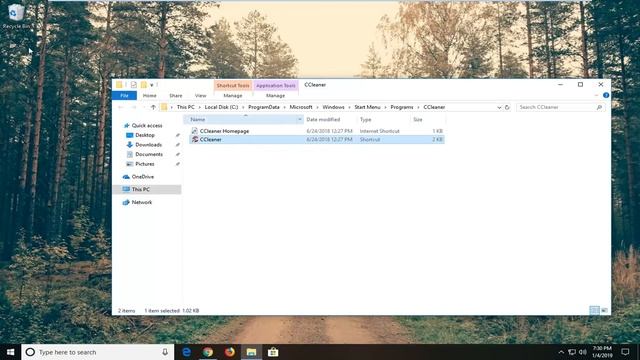Open OneDrive in navigation pane
The height and width of the screenshot is (360, 640).
click(x=142, y=177)
